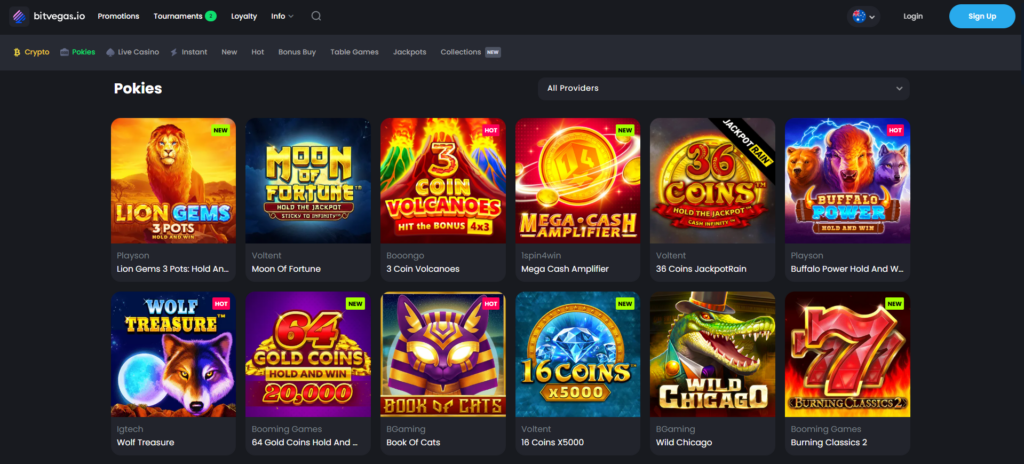Open 36 Coins JackpotRain thumbnail

click(712, 181)
